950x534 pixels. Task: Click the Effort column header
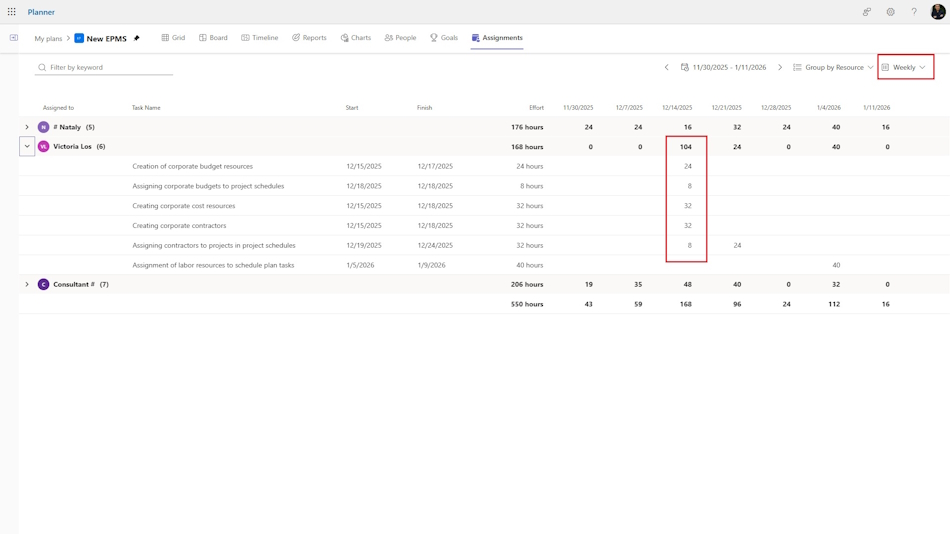pos(536,108)
